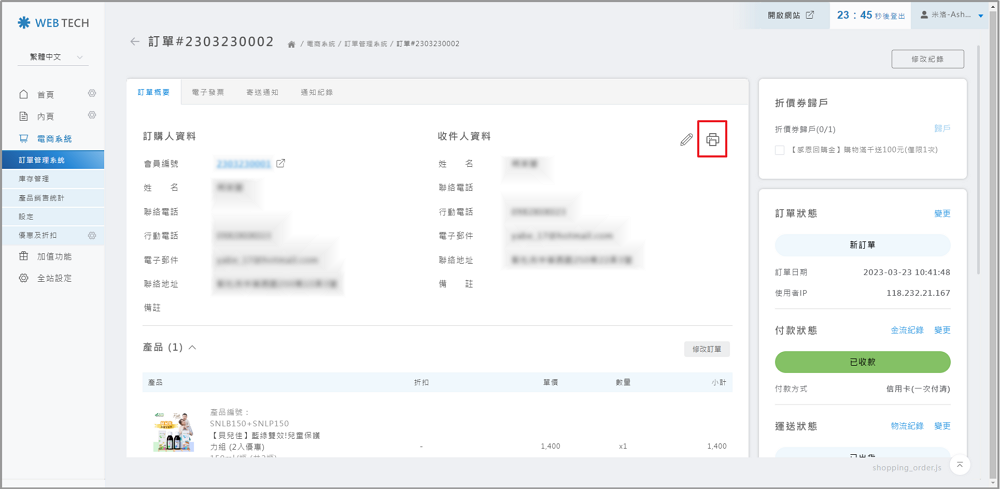Image resolution: width=1000 pixels, height=489 pixels.
Task: Open the member number external link icon
Action: point(281,163)
